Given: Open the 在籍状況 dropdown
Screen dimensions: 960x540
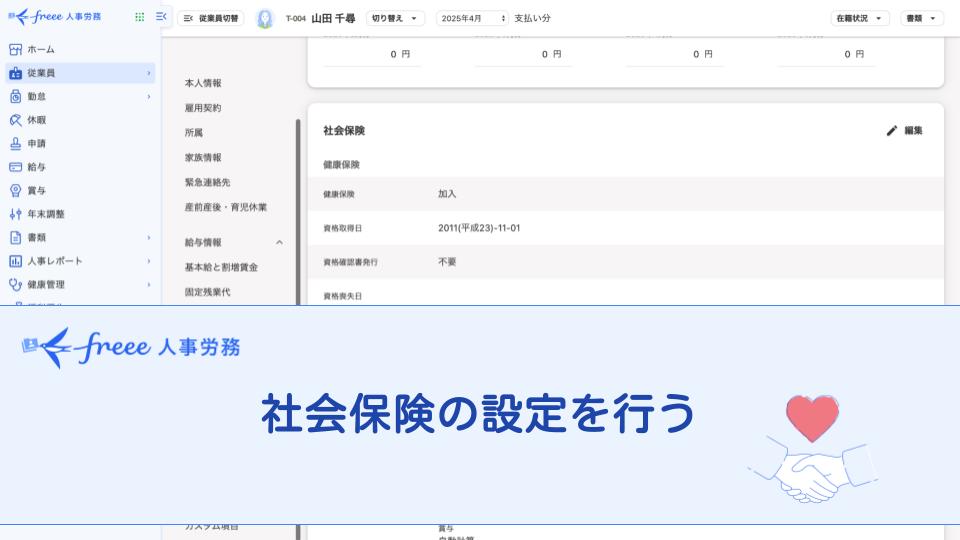Looking at the screenshot, I should (860, 18).
